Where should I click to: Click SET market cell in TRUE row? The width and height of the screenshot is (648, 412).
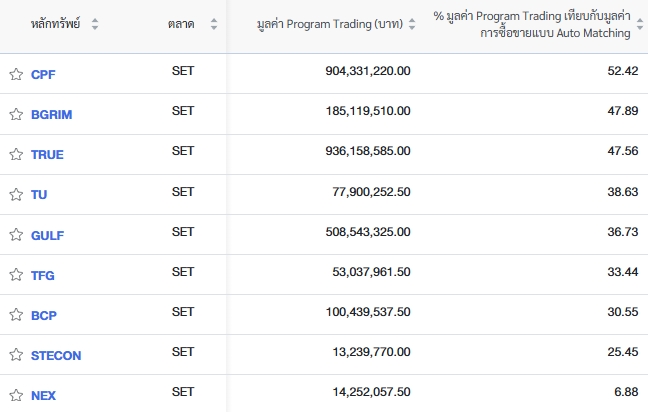pyautogui.click(x=183, y=151)
